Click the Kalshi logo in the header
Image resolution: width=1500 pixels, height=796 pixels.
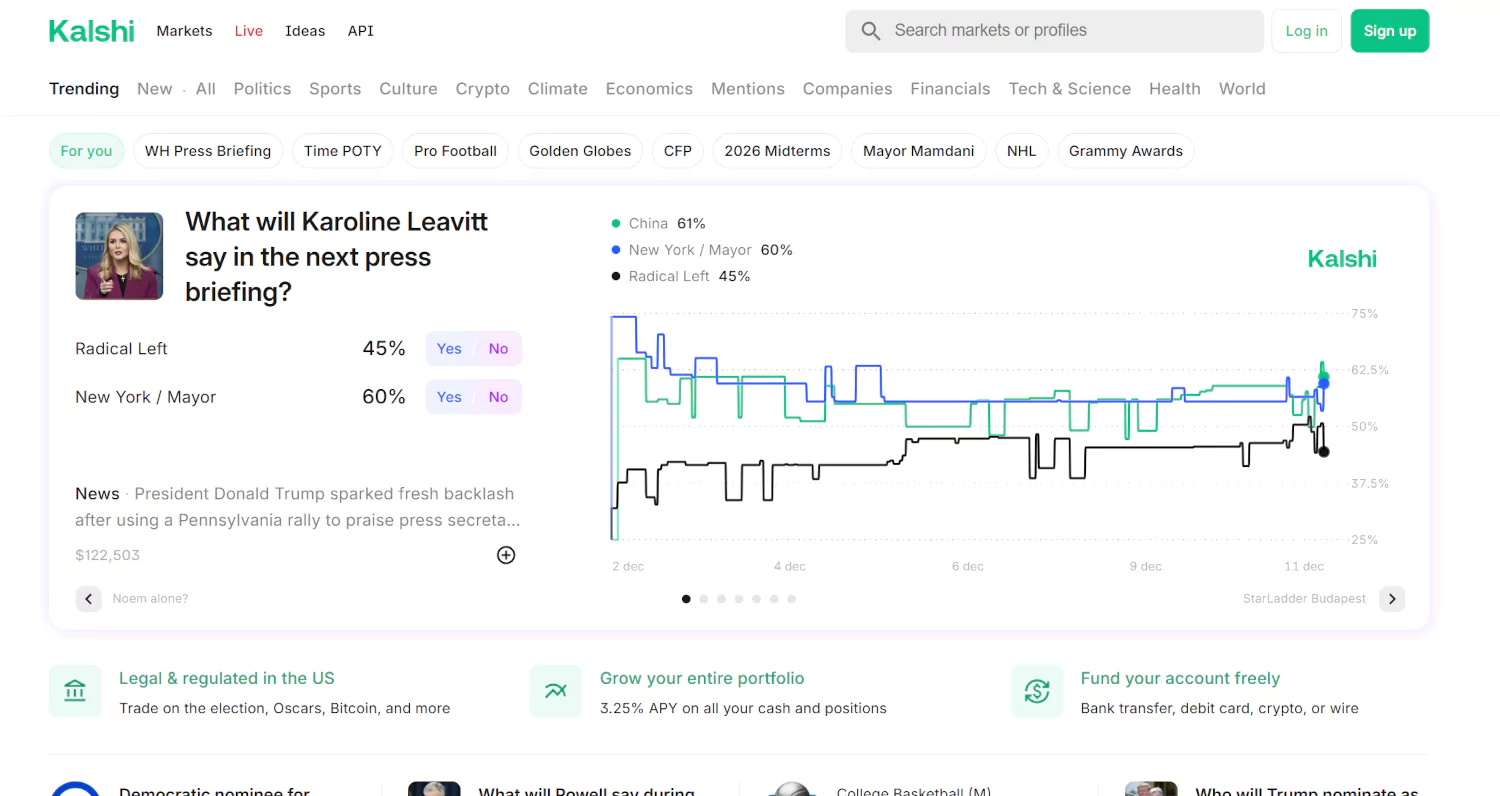[x=91, y=31]
